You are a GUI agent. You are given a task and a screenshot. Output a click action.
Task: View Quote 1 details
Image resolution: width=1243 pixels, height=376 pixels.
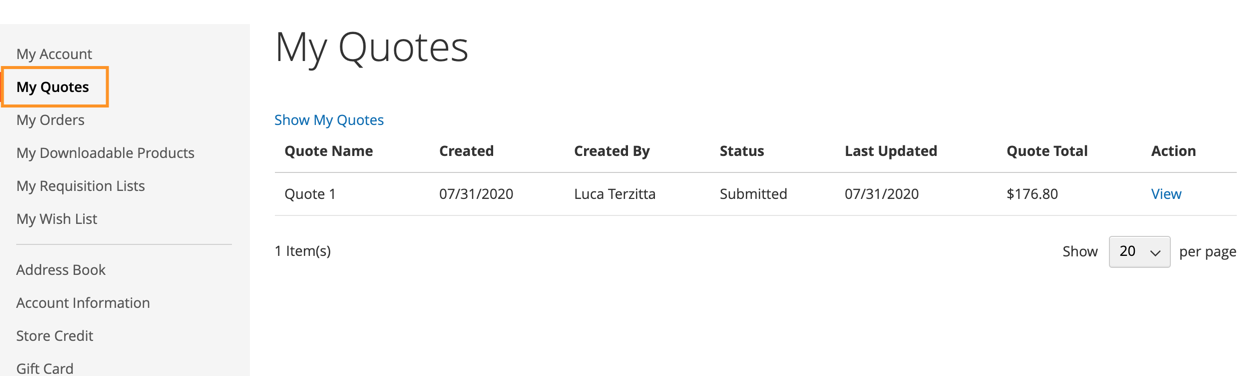1166,194
